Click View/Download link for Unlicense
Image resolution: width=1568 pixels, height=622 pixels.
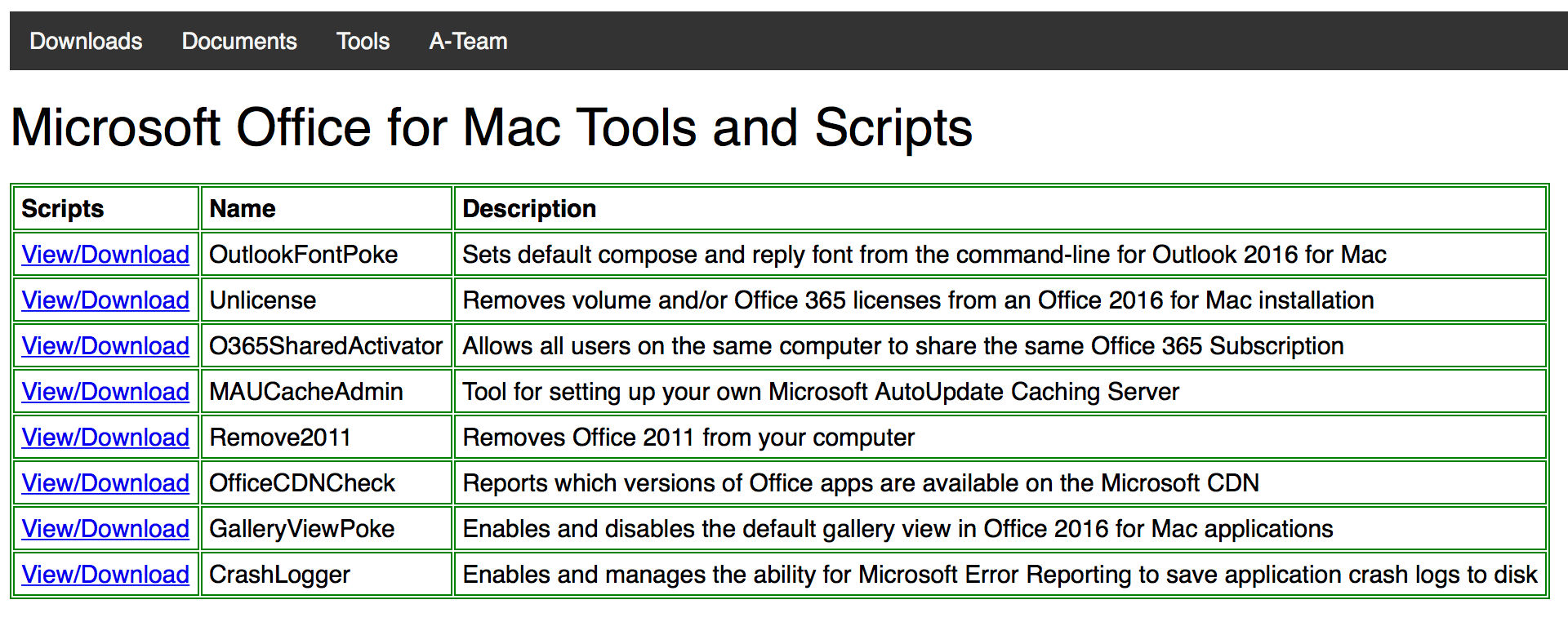tap(105, 300)
